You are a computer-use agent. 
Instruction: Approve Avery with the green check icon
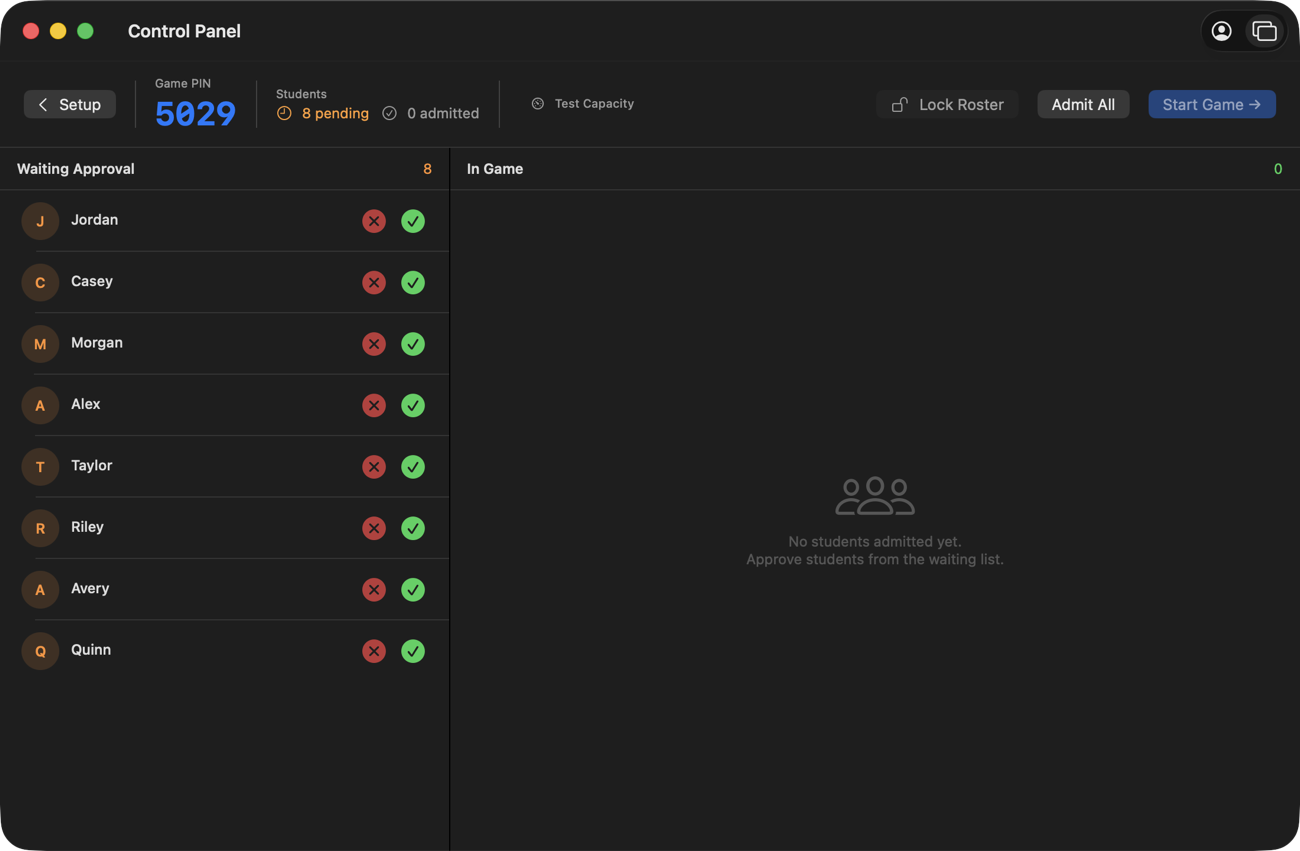click(x=413, y=590)
